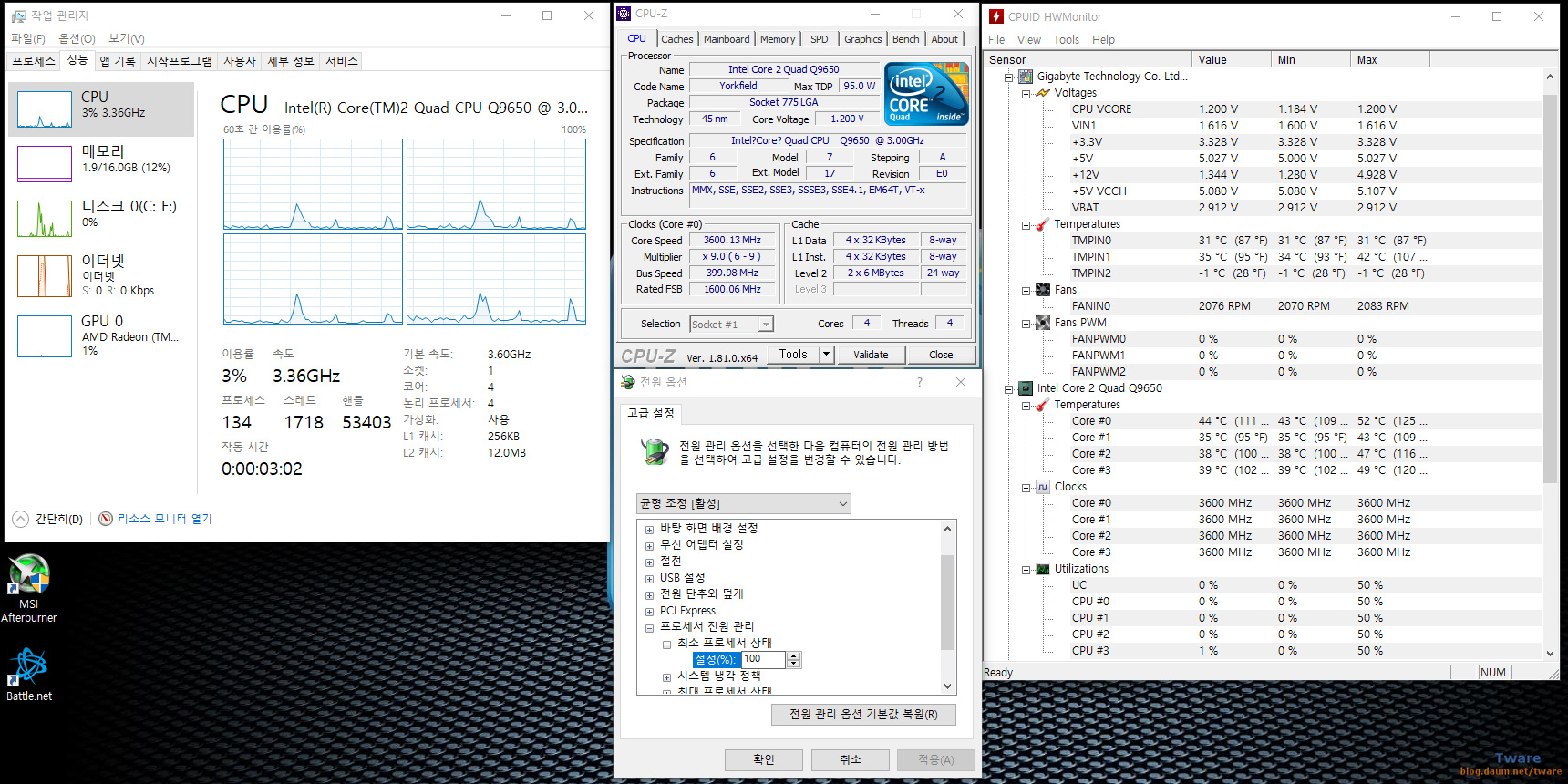Click the power options battery icon
The width and height of the screenshot is (1568, 784).
point(655,452)
